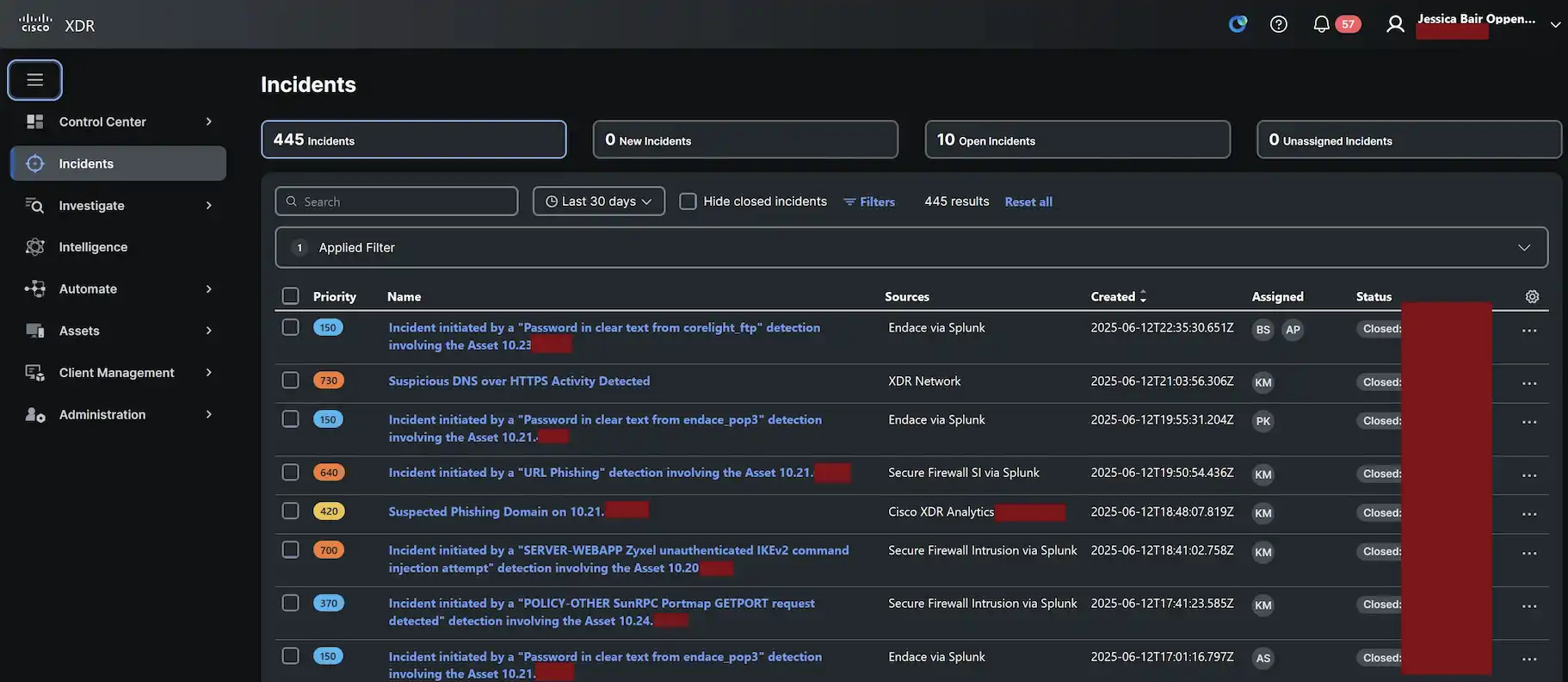
Task: Open Intelligence in the sidebar
Action: tap(93, 247)
